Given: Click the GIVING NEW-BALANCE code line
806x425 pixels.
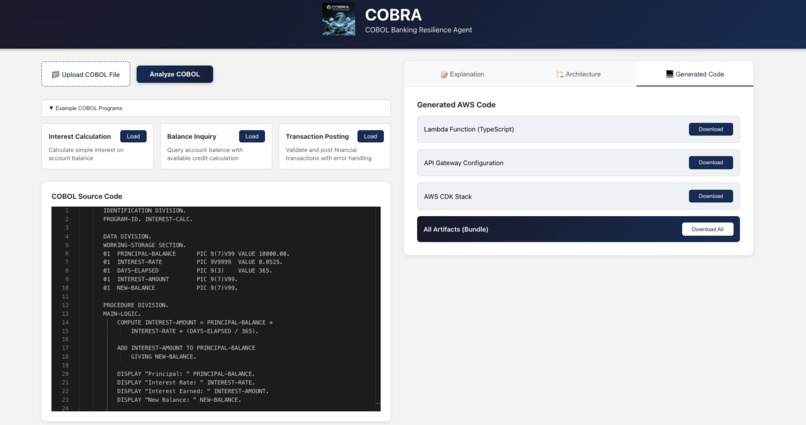Looking at the screenshot, I should point(163,357).
